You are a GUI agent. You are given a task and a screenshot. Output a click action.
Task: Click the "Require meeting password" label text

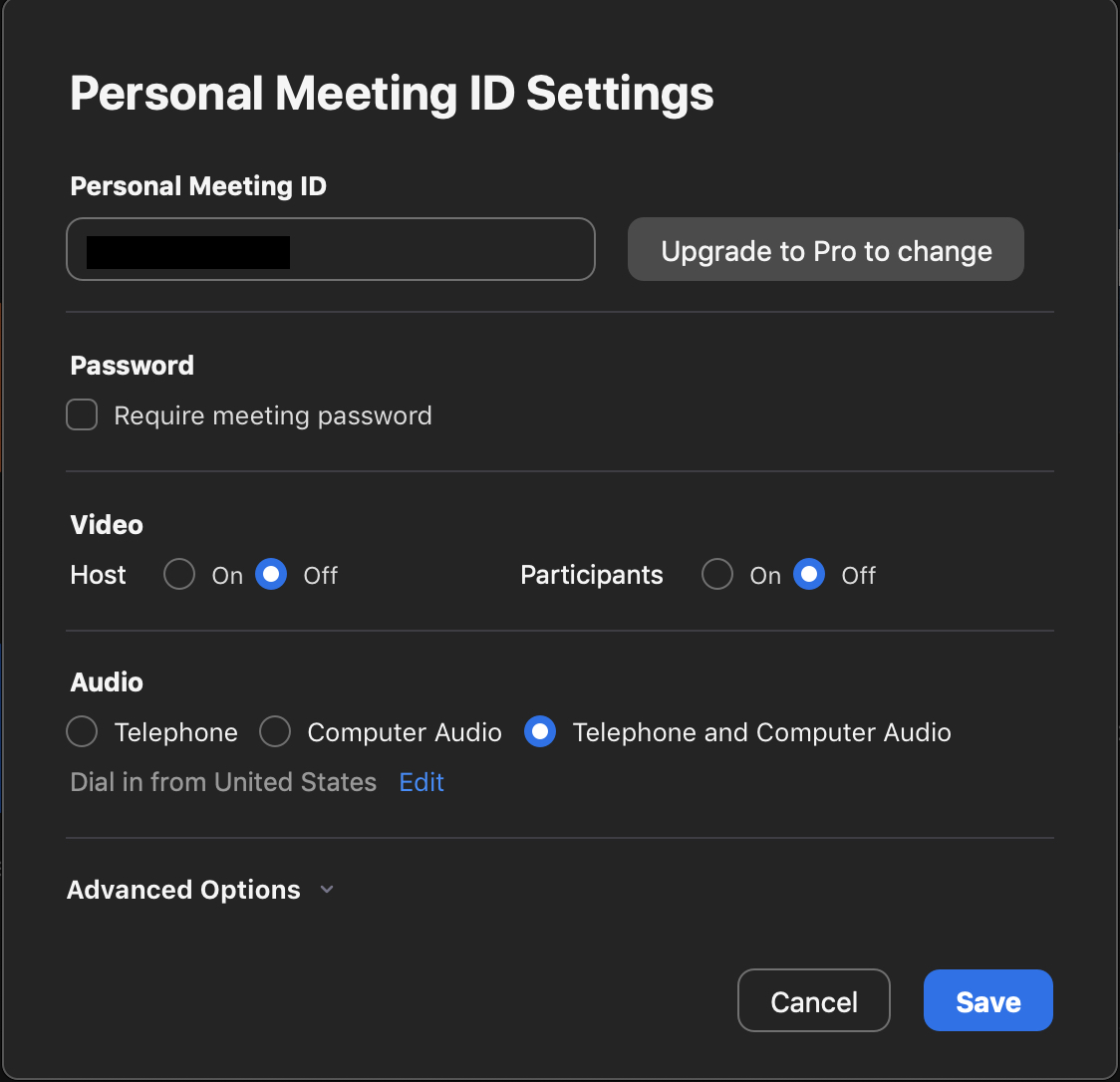tap(273, 415)
